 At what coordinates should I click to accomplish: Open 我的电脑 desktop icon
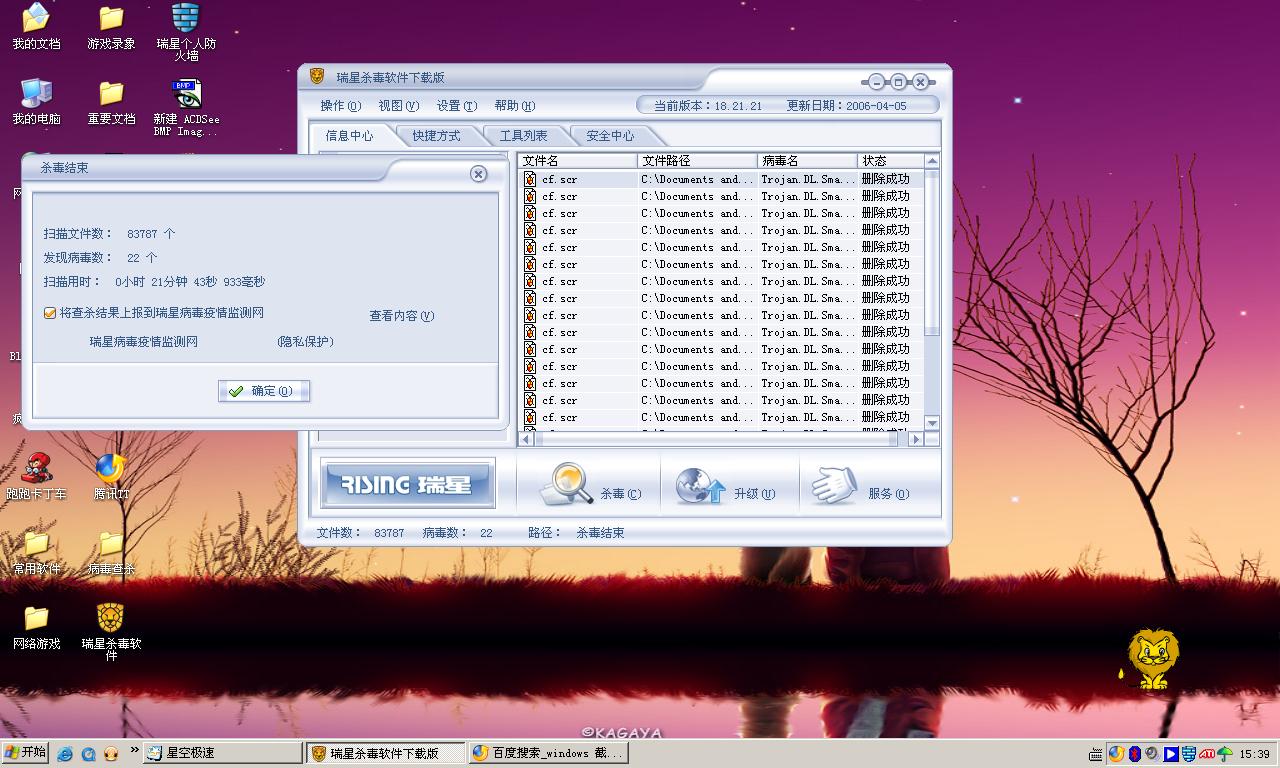tap(36, 102)
